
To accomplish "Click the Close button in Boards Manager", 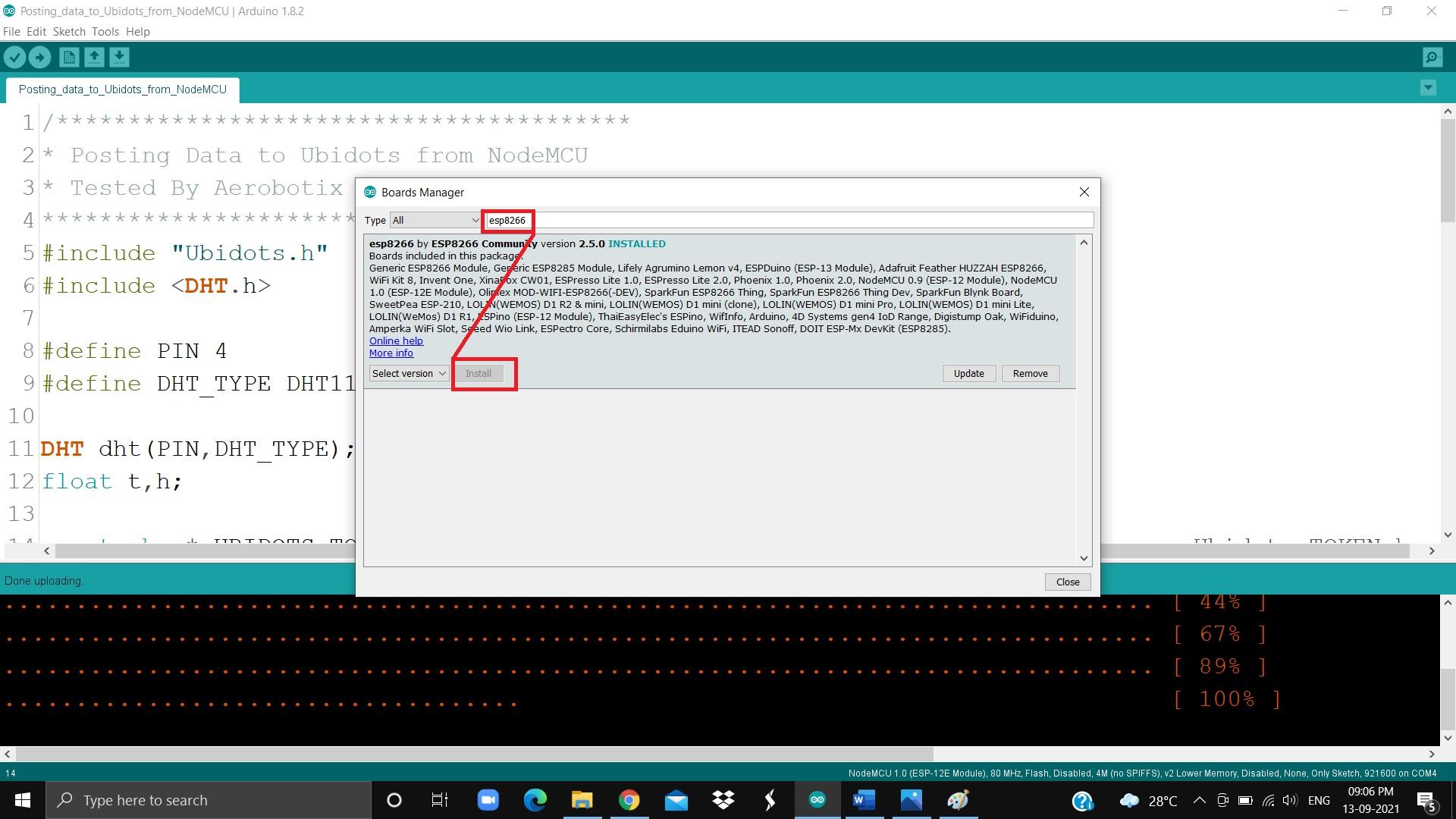I will pos(1067,582).
